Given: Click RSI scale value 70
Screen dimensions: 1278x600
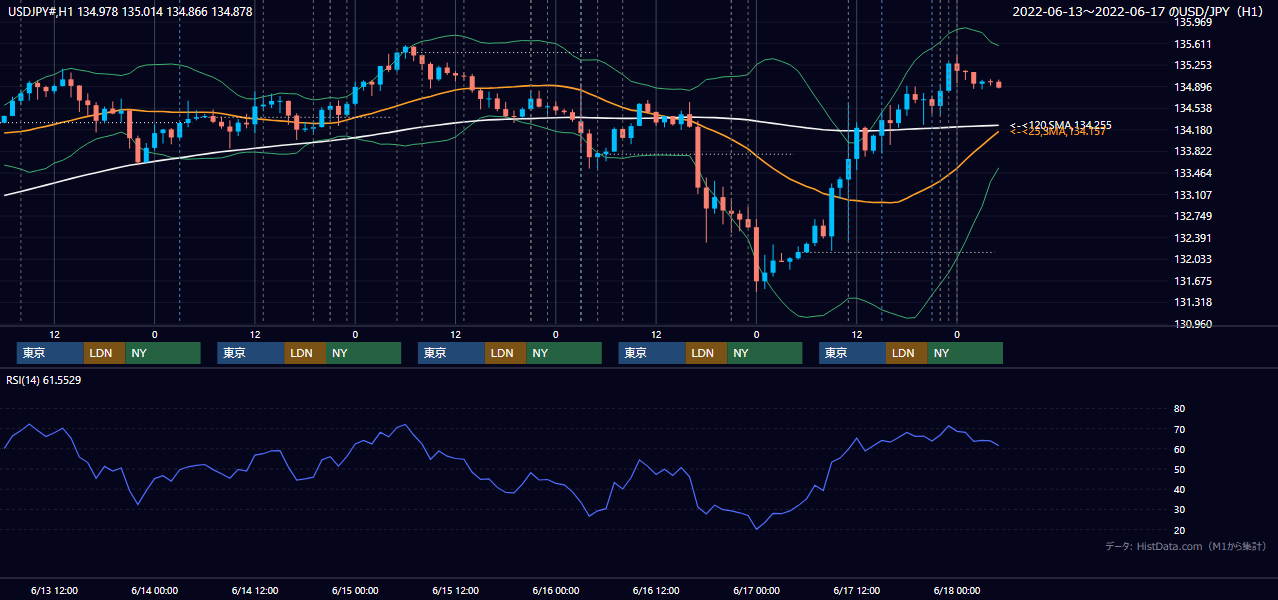Looking at the screenshot, I should click(x=1179, y=429).
